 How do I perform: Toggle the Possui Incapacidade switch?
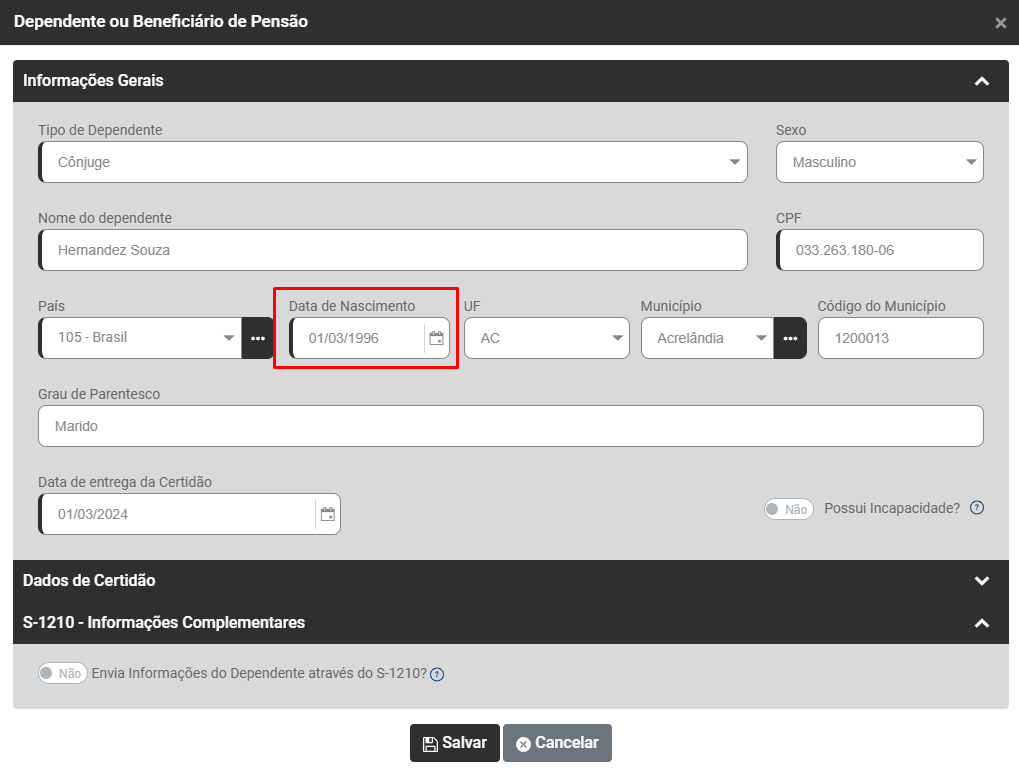[x=788, y=509]
